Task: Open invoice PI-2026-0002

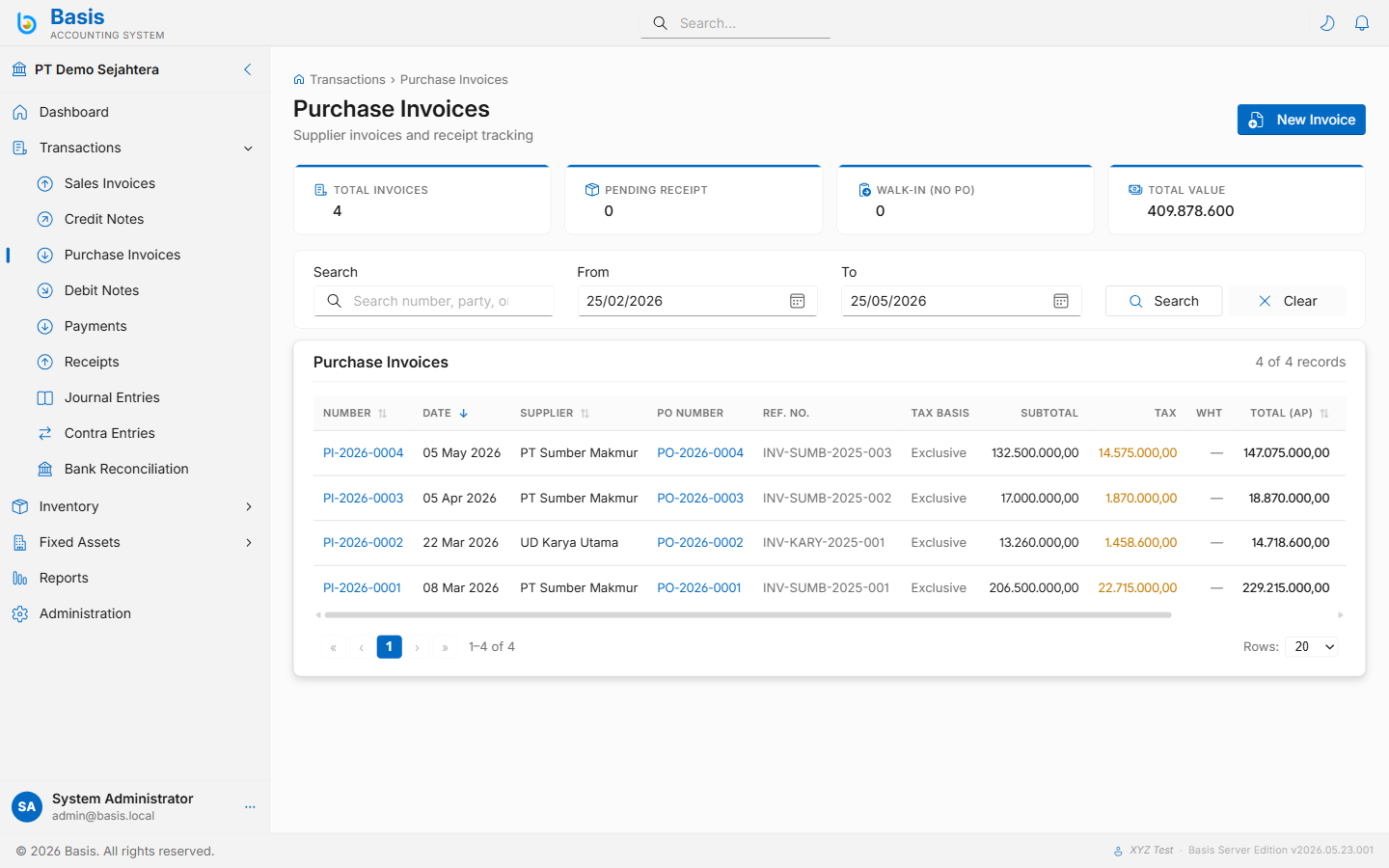Action: point(363,542)
